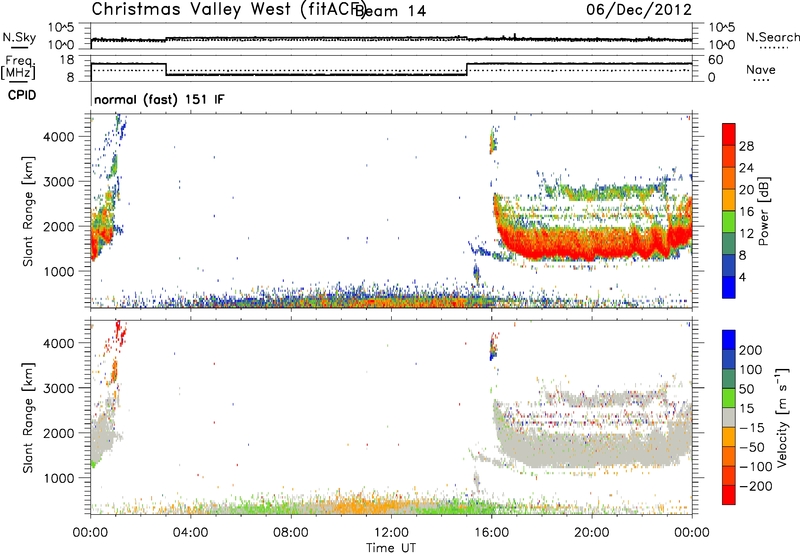
Task: Select the text 'normal (fast) 151 IF'
Action: (x=159, y=99)
